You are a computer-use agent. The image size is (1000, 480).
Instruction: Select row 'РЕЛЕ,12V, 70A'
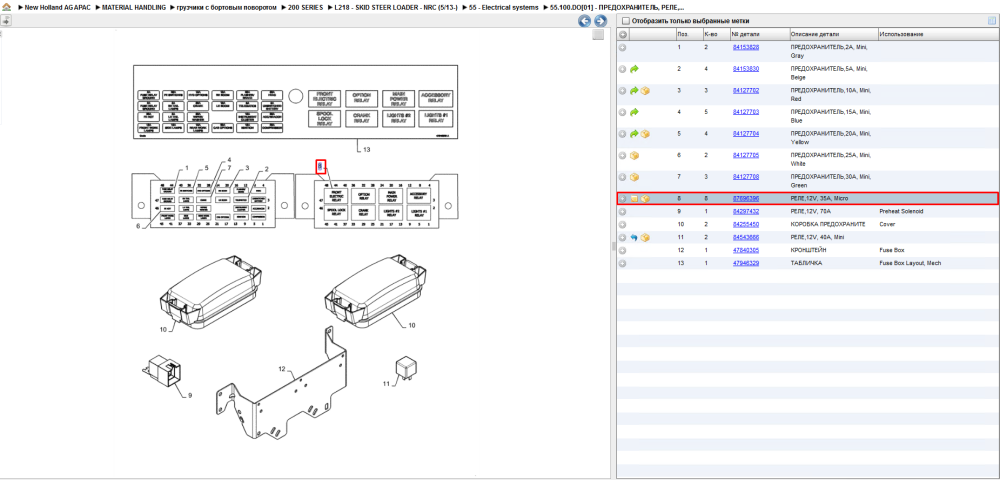coord(807,212)
